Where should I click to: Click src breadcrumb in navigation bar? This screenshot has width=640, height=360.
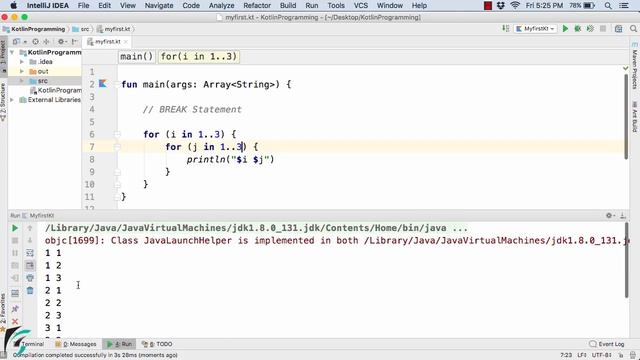(x=81, y=29)
